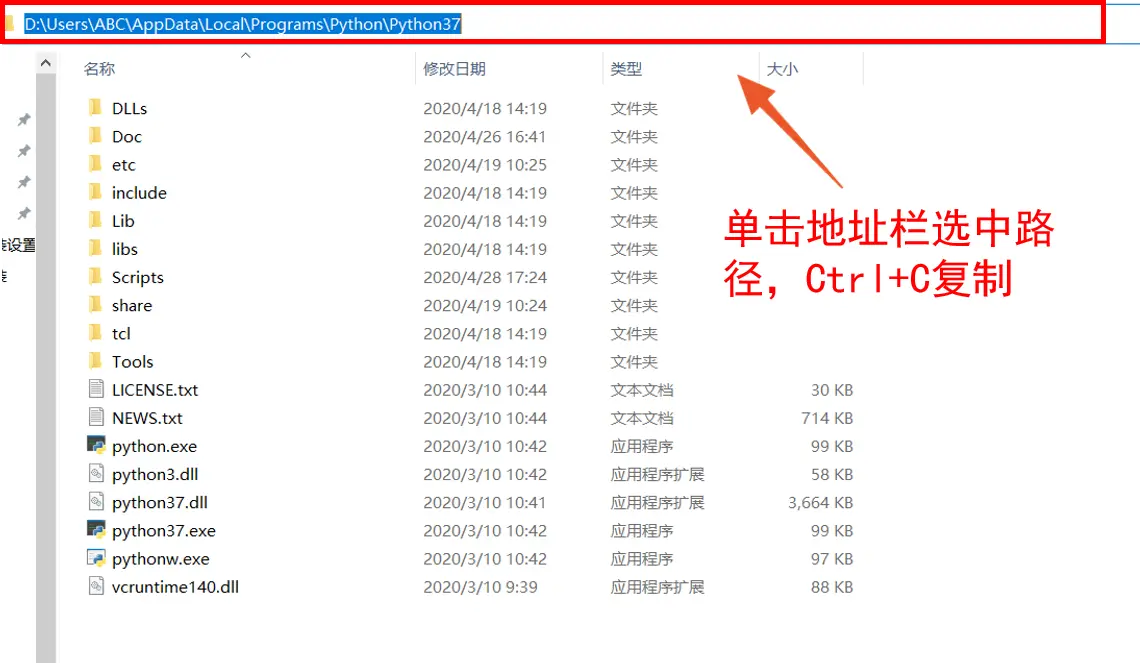Click the tcl folder icon
The height and width of the screenshot is (663, 1140).
tap(95, 333)
